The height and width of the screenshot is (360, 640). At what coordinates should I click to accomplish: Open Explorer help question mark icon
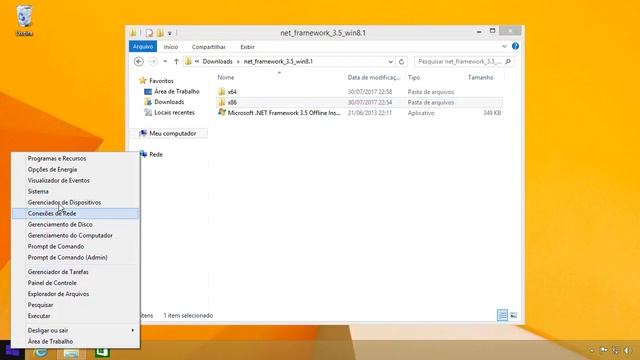(x=516, y=46)
